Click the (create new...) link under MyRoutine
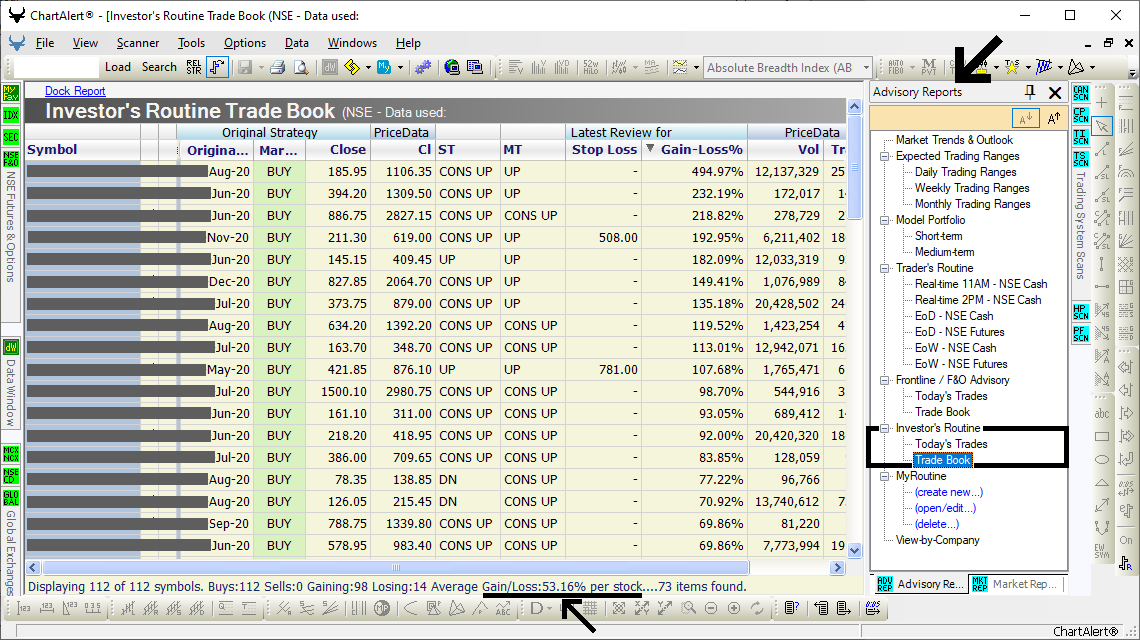Screen dimensions: 1140x640 (x=948, y=492)
